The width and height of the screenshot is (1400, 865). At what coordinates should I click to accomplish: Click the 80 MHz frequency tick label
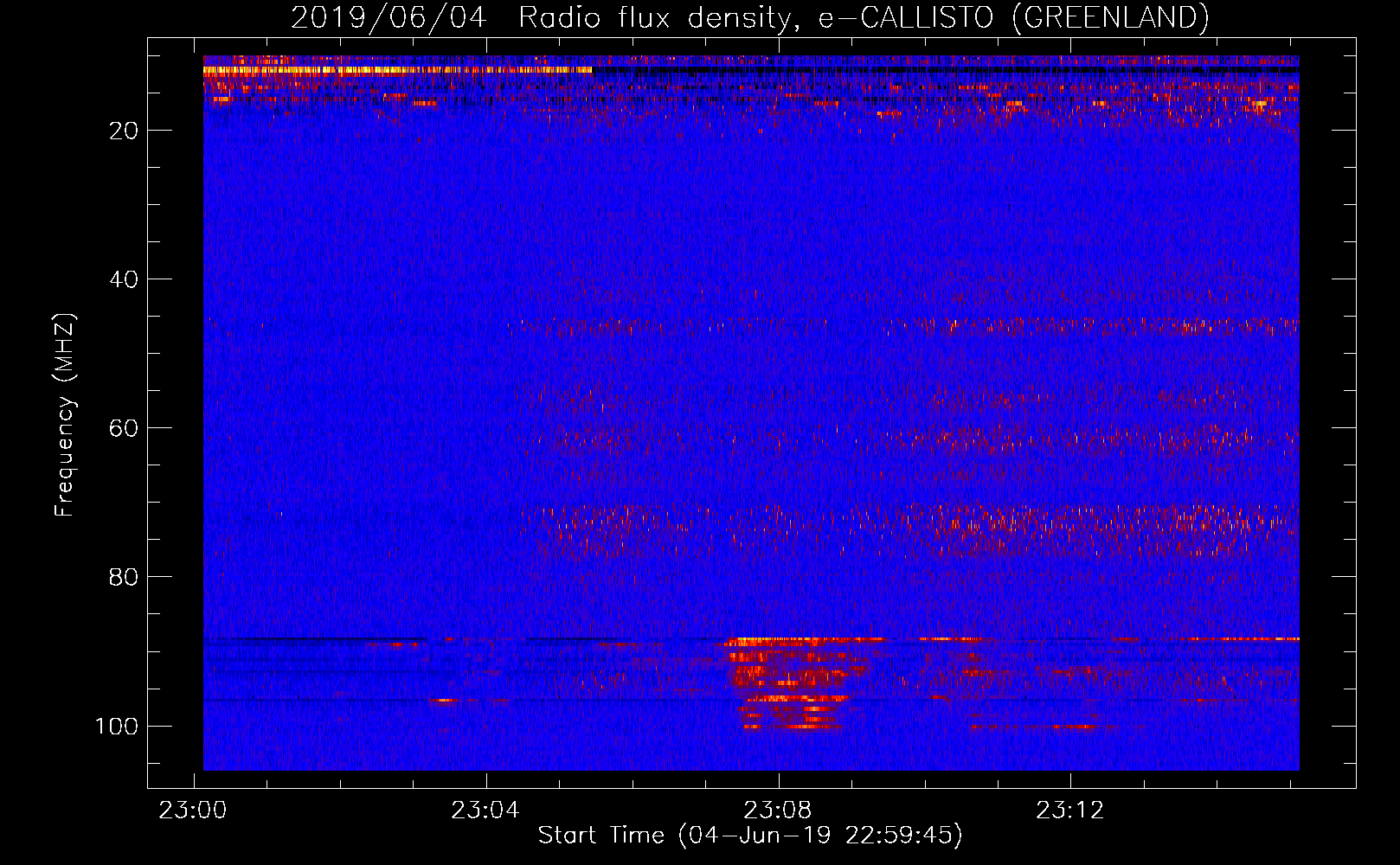pos(125,577)
